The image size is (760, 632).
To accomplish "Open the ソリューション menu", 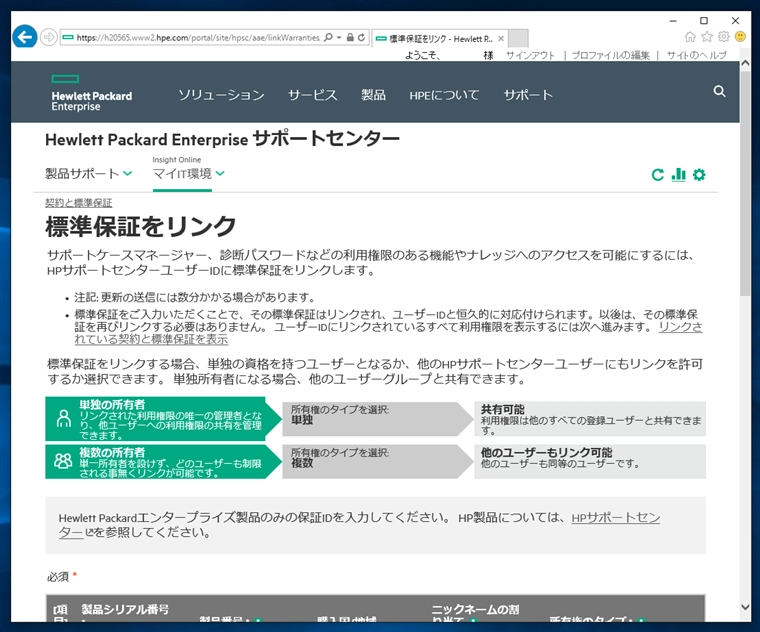I will (x=222, y=95).
